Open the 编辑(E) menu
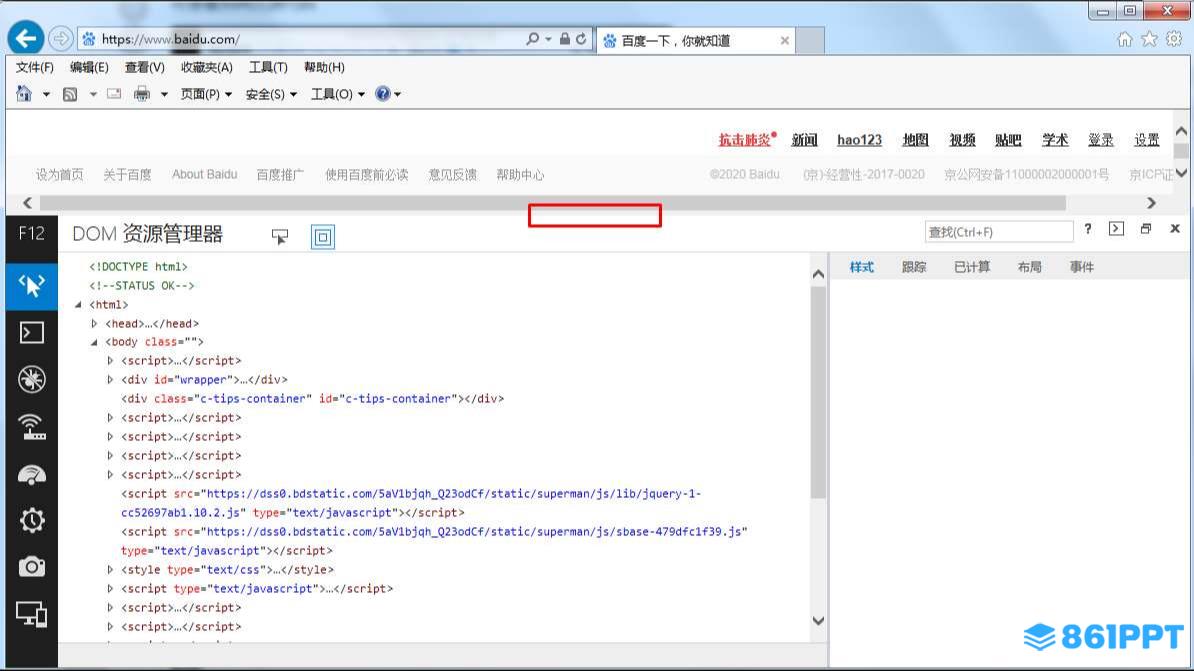Viewport: 1194px width, 671px height. (89, 67)
